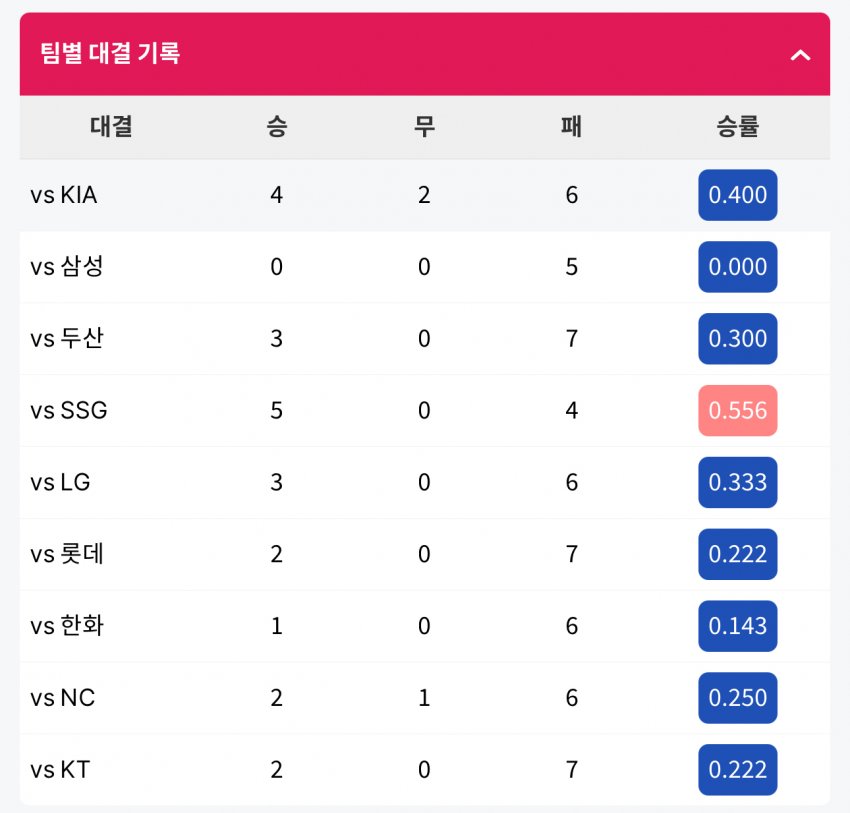Open the vs KIA matchup row
850x813 pixels.
point(425,195)
